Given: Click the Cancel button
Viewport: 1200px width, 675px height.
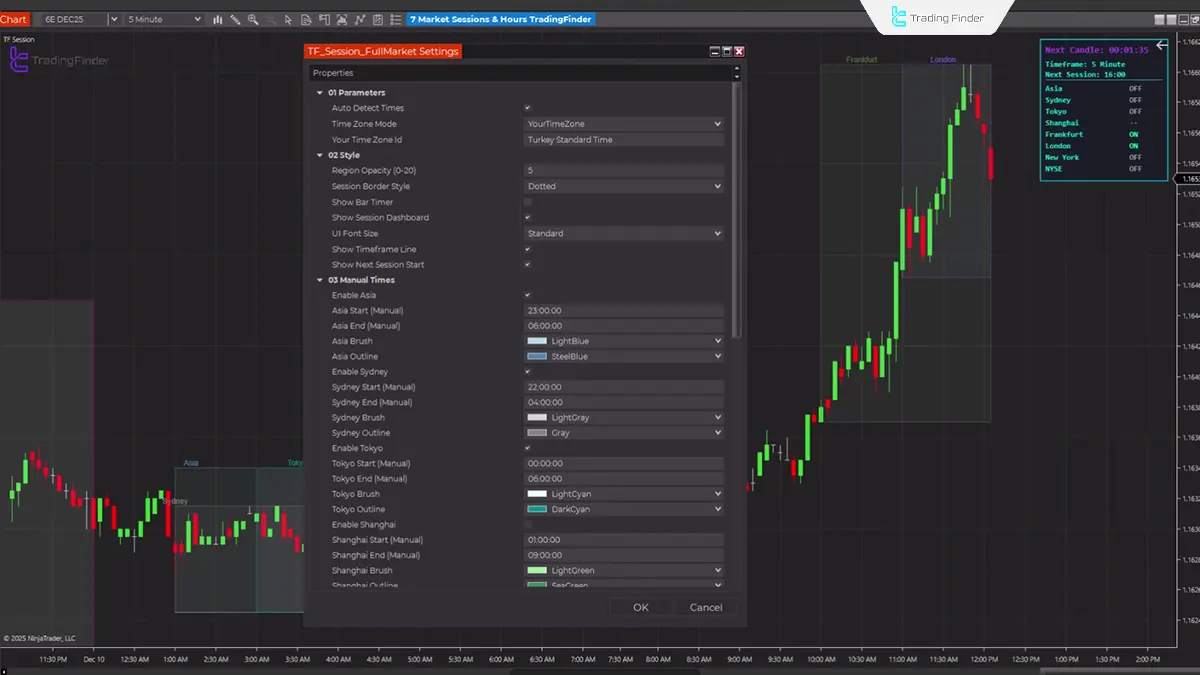Looking at the screenshot, I should [x=705, y=607].
